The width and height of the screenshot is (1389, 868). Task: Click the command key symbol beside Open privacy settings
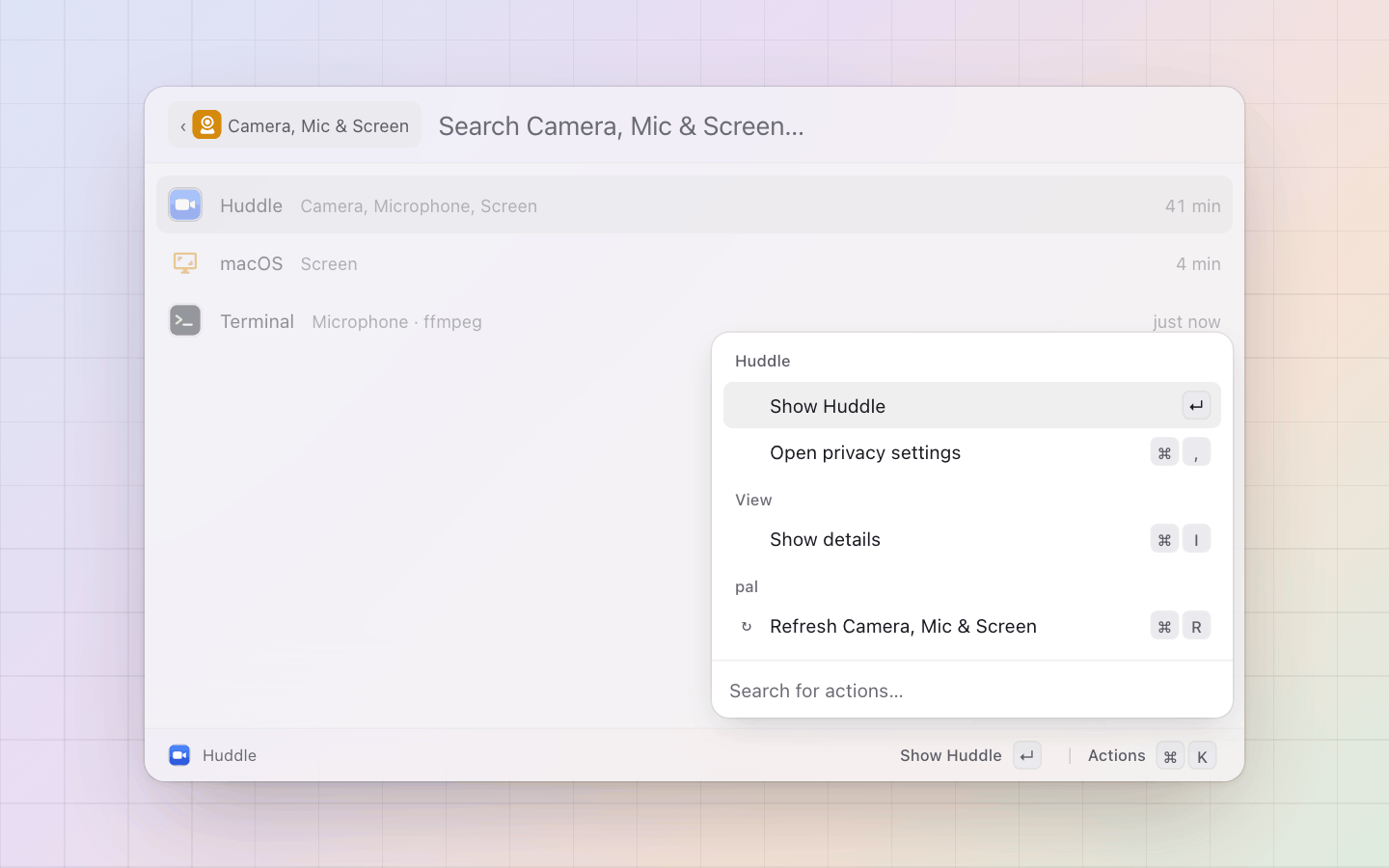[1164, 452]
